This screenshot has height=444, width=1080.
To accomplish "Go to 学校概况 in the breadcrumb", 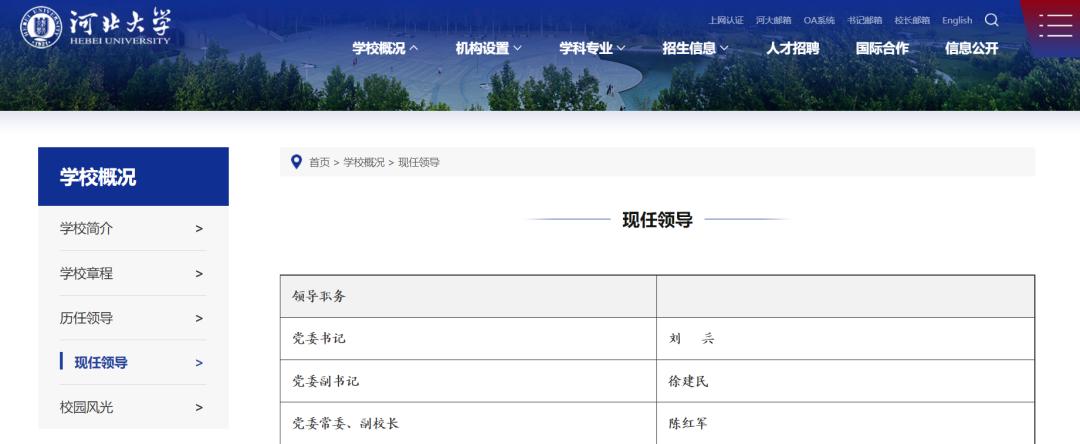I will click(364, 162).
